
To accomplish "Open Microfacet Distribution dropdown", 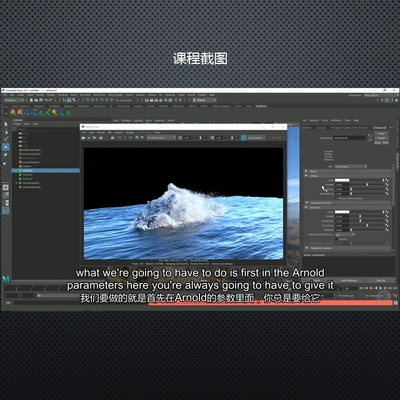I will coord(345,235).
